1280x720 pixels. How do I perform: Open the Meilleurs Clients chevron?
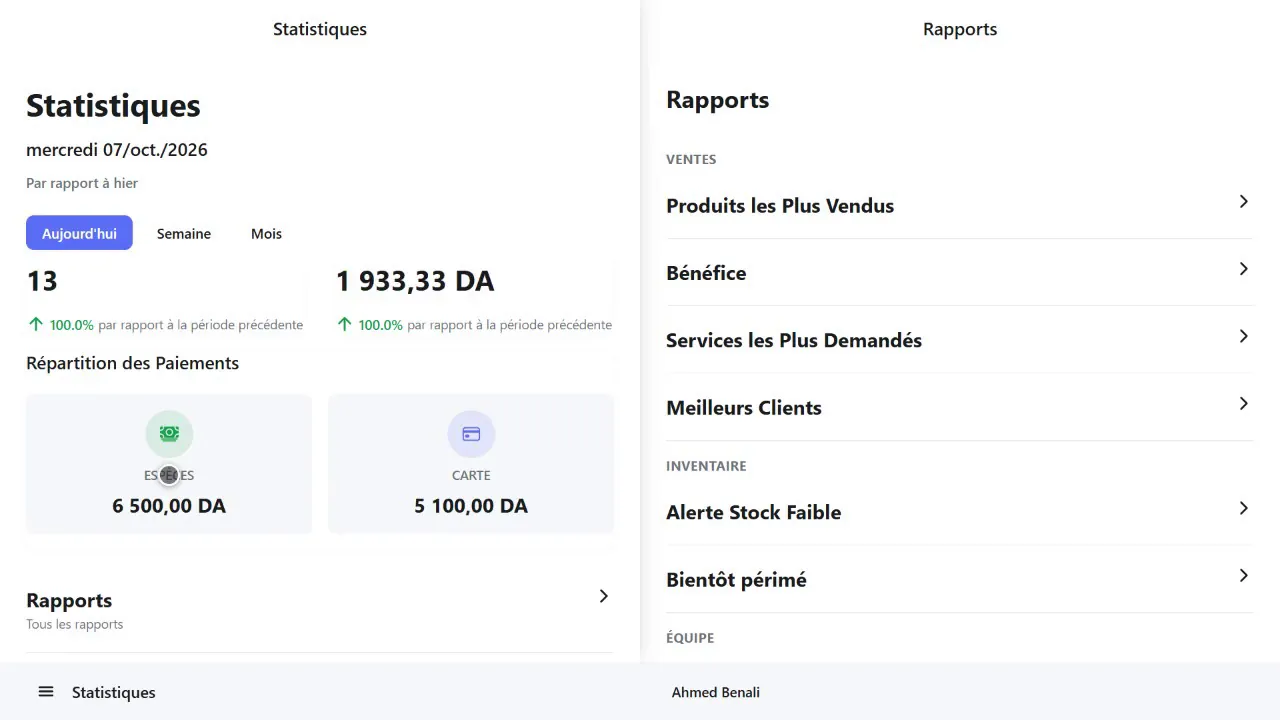pyautogui.click(x=1243, y=404)
